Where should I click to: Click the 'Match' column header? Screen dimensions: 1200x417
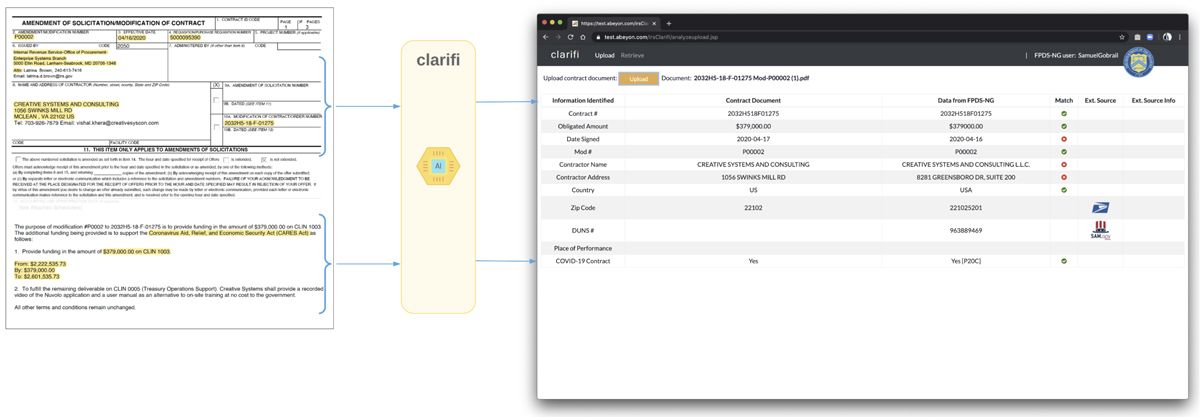click(x=1064, y=101)
